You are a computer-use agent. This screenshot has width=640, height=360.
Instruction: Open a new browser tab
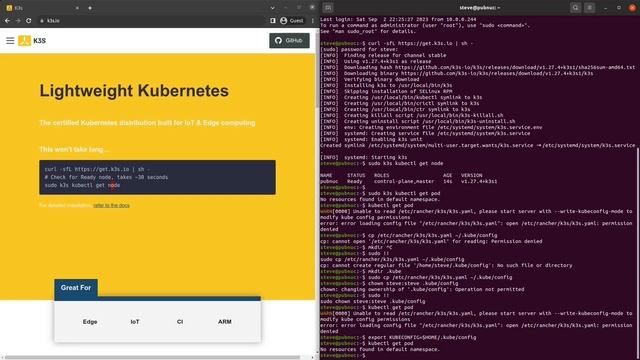(x=90, y=8)
